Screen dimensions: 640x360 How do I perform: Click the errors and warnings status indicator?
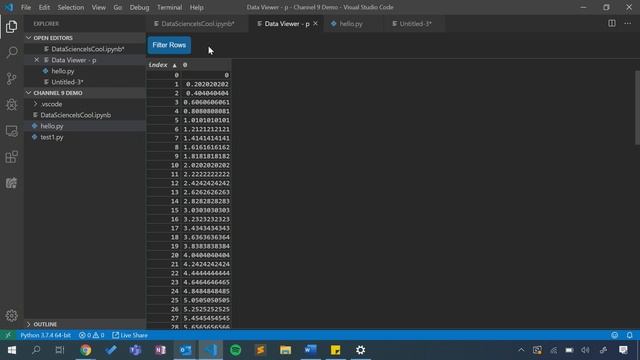pyautogui.click(x=91, y=335)
